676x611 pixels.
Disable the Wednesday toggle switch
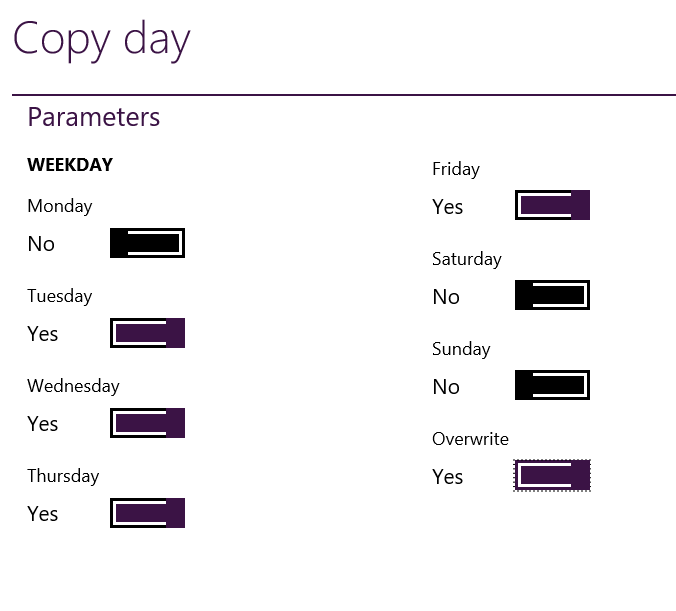pyautogui.click(x=147, y=423)
